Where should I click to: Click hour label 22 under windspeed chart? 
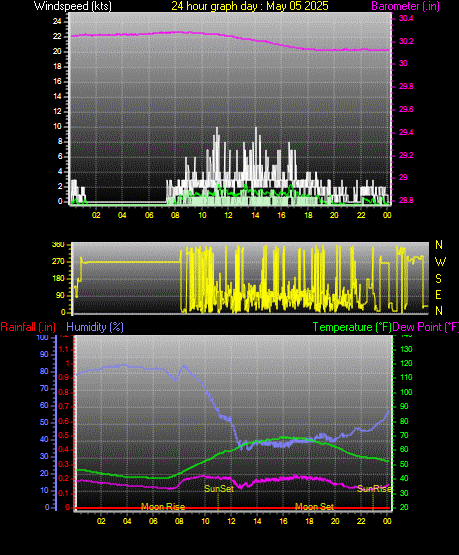pyautogui.click(x=361, y=215)
